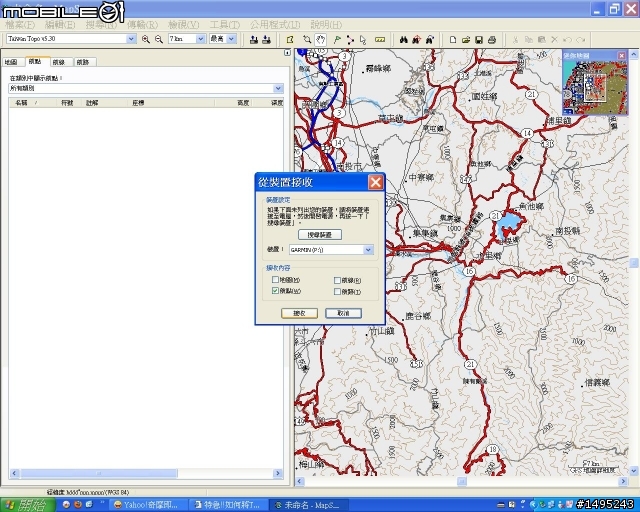The height and width of the screenshot is (512, 640).
Task: Open the 最高 detail level dropdown
Action: pos(231,39)
